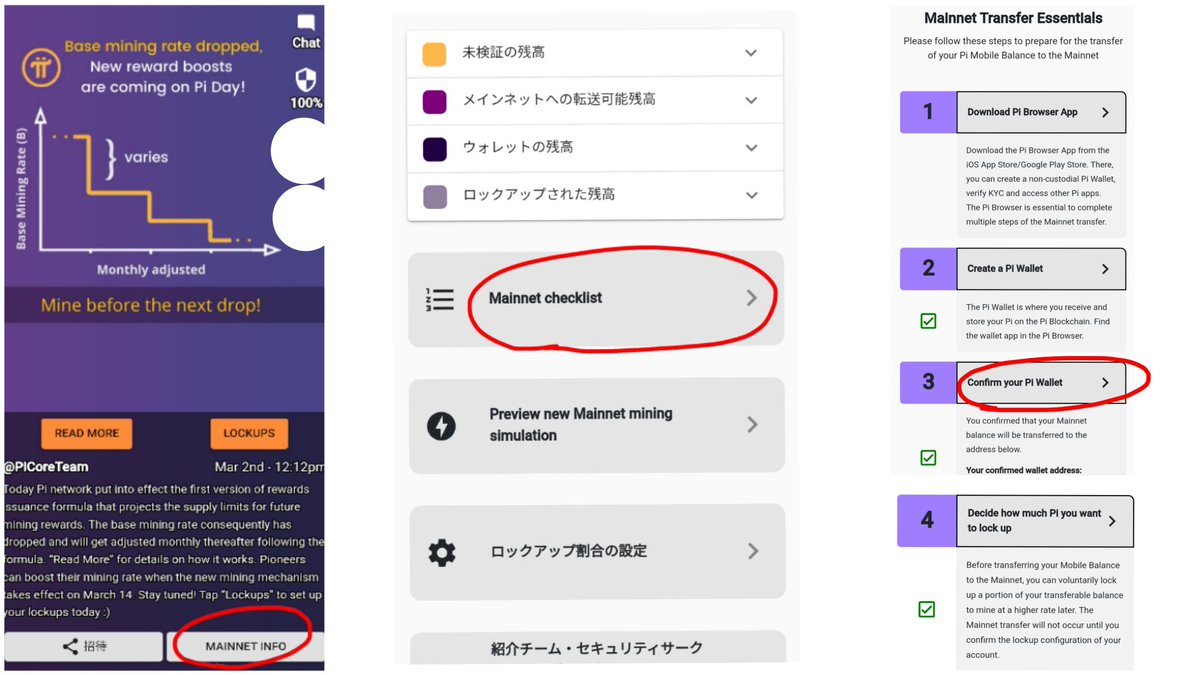Click chevron on Create a Pi Wallet
The height and width of the screenshot is (675, 1200).
[1105, 269]
